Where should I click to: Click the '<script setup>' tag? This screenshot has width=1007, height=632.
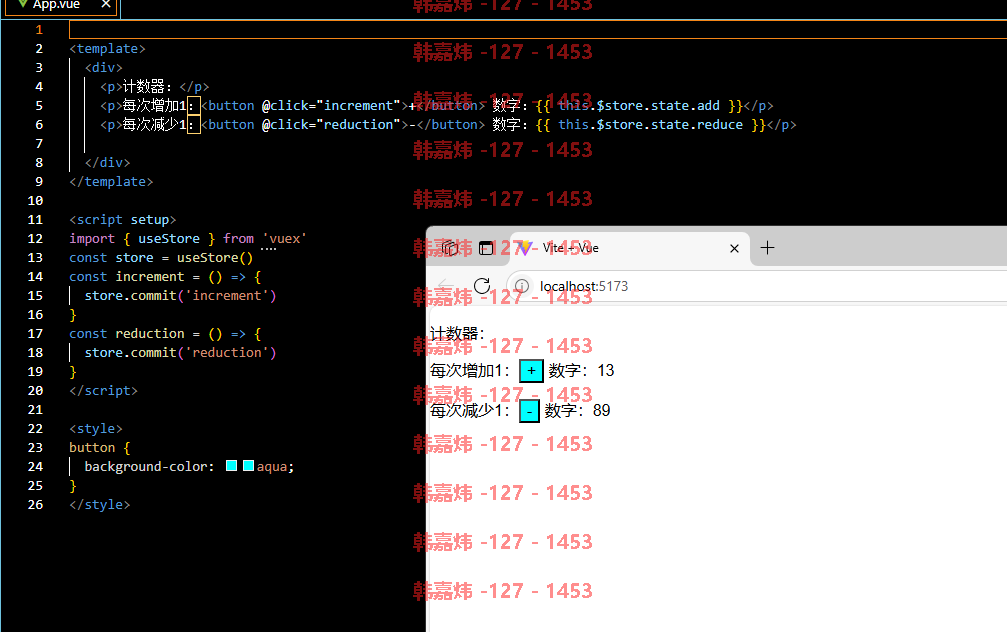[x=123, y=220]
